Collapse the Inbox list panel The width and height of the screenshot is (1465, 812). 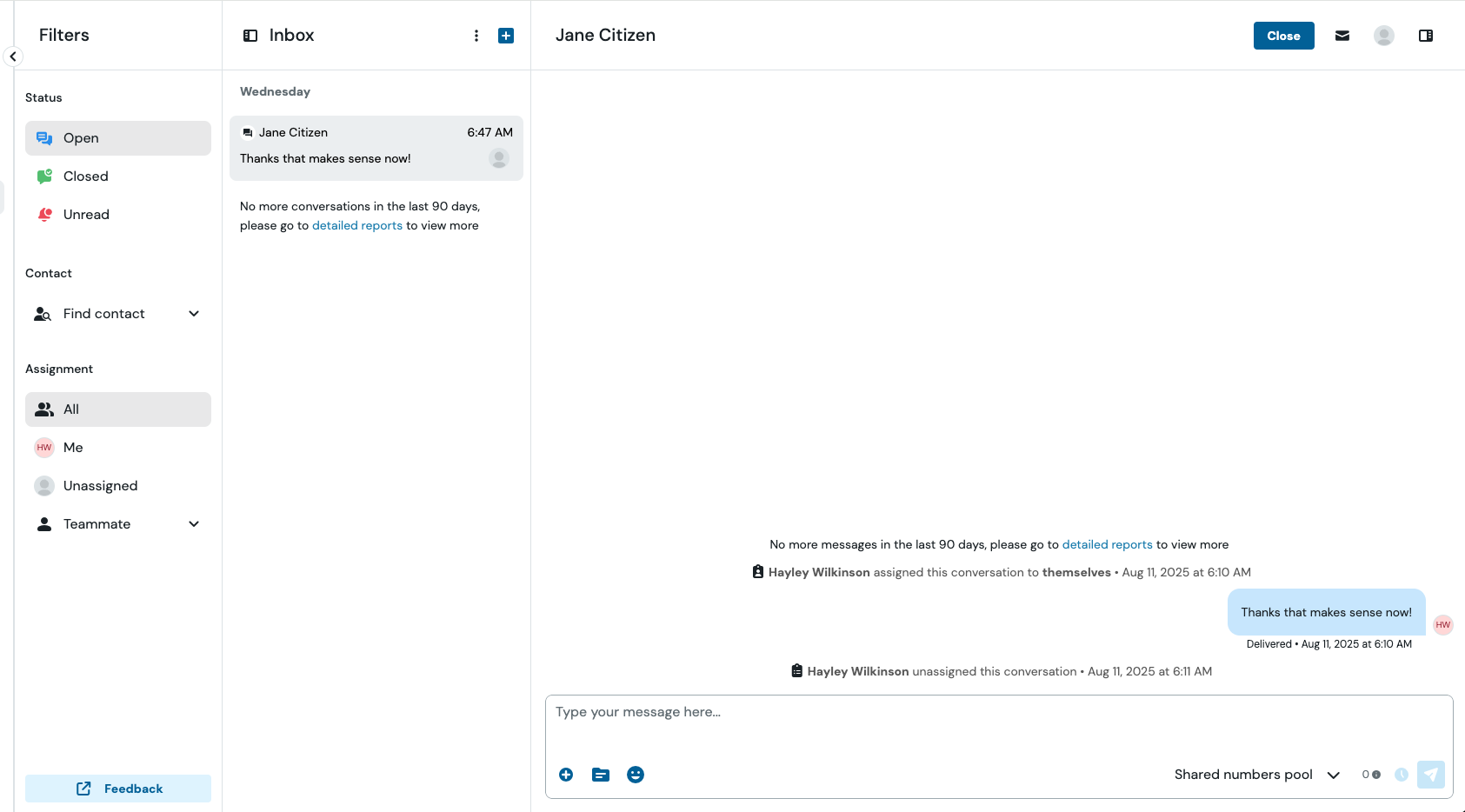tap(250, 35)
